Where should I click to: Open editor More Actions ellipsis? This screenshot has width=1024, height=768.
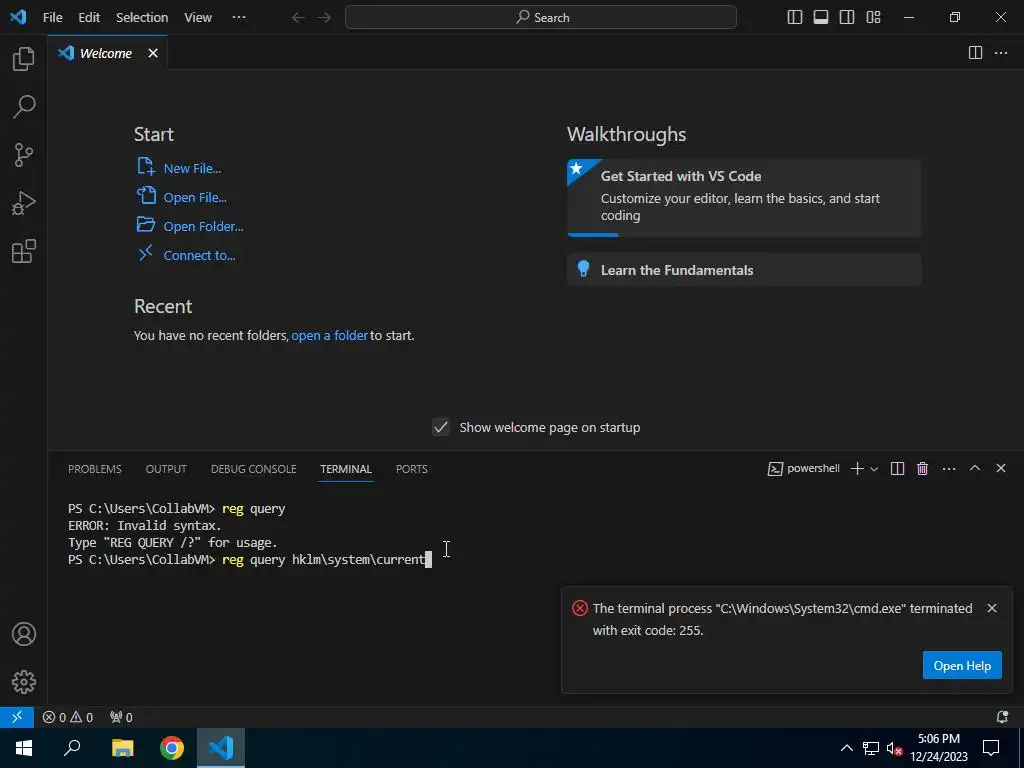[x=1000, y=53]
